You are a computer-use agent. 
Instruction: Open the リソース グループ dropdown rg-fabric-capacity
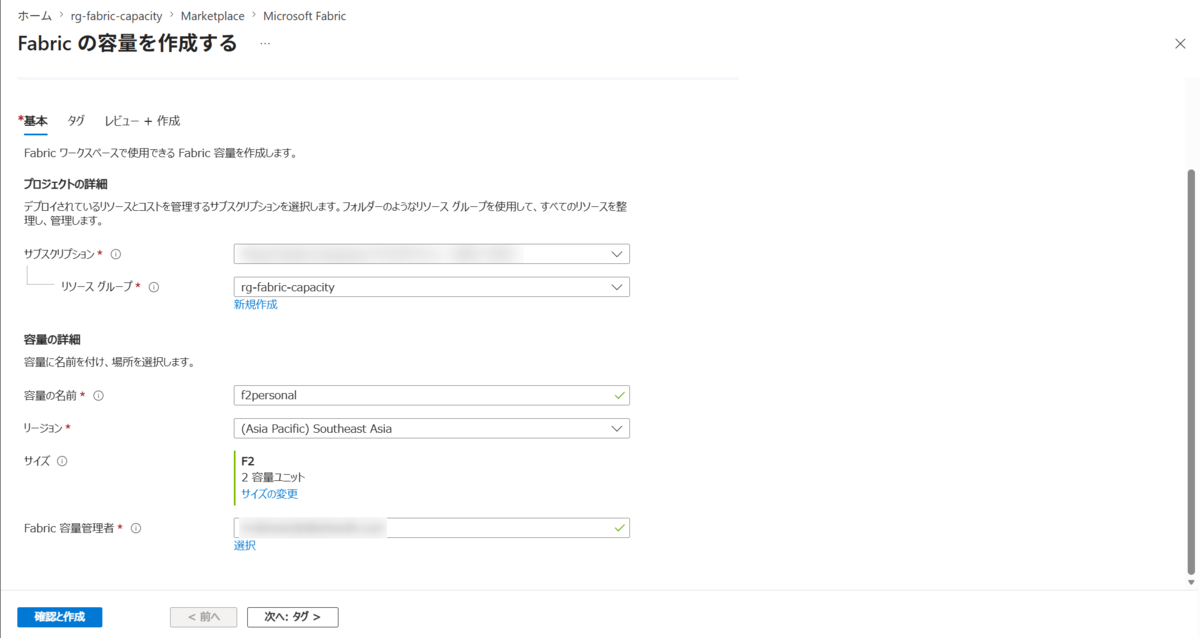pyautogui.click(x=432, y=287)
